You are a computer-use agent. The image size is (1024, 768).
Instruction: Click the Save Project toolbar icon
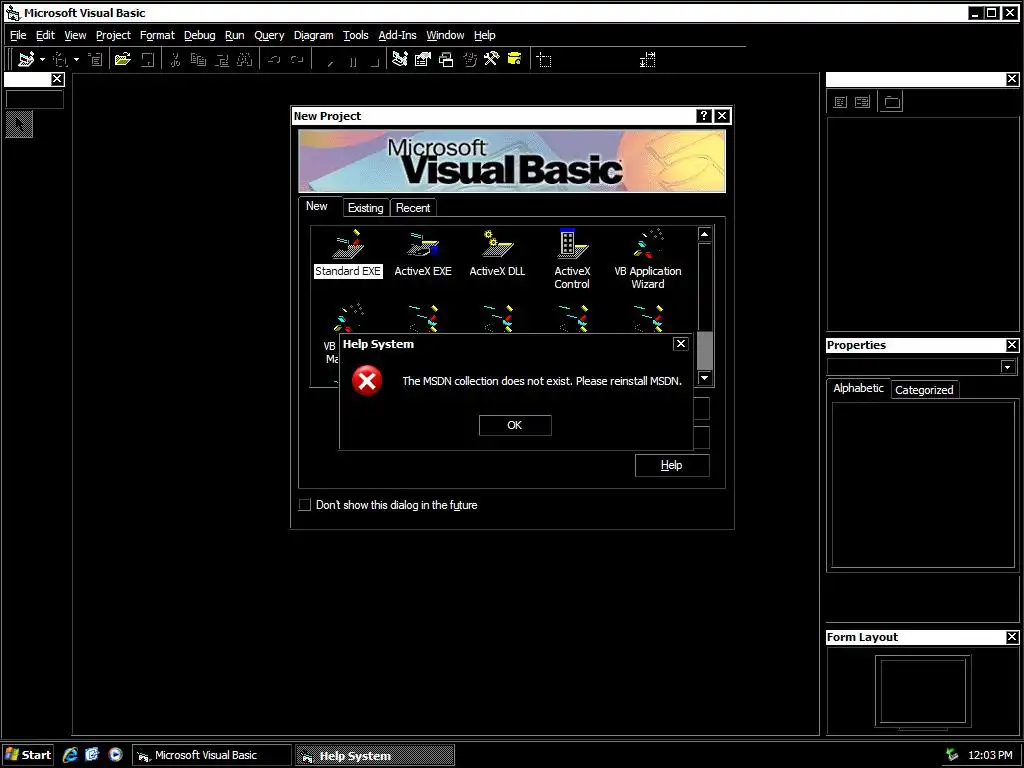point(148,59)
